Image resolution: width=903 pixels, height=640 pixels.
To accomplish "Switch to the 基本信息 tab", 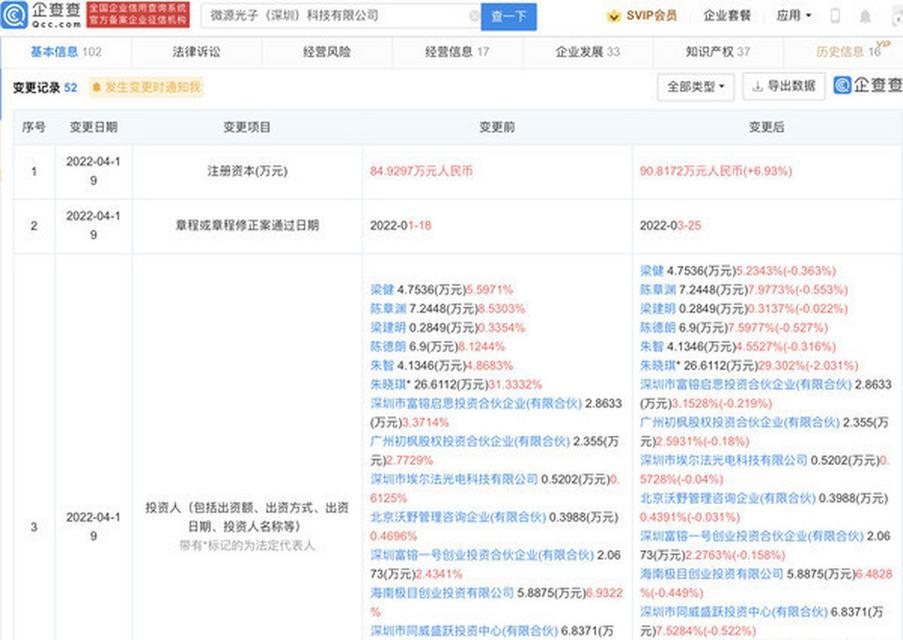I will coord(66,52).
